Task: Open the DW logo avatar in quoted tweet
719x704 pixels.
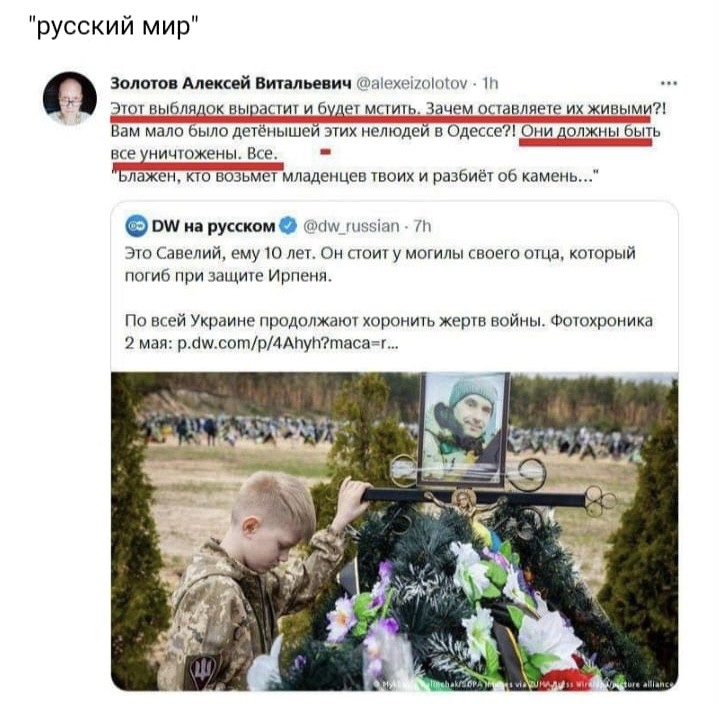Action: click(x=136, y=226)
